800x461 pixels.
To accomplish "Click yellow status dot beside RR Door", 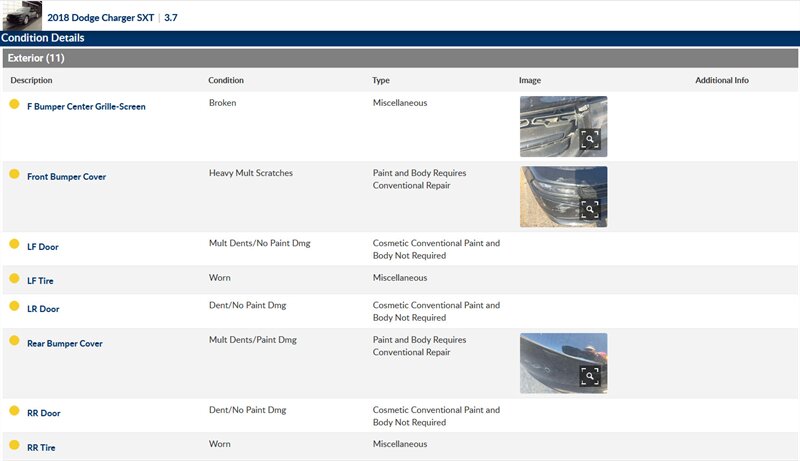I will coord(14,411).
